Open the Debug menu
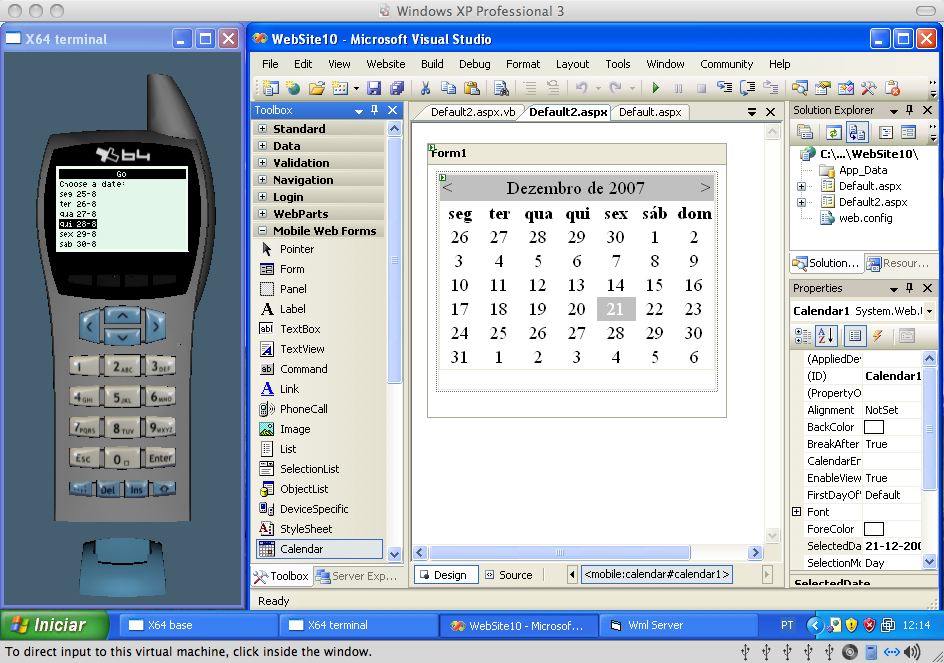This screenshot has height=663, width=944. tap(474, 64)
